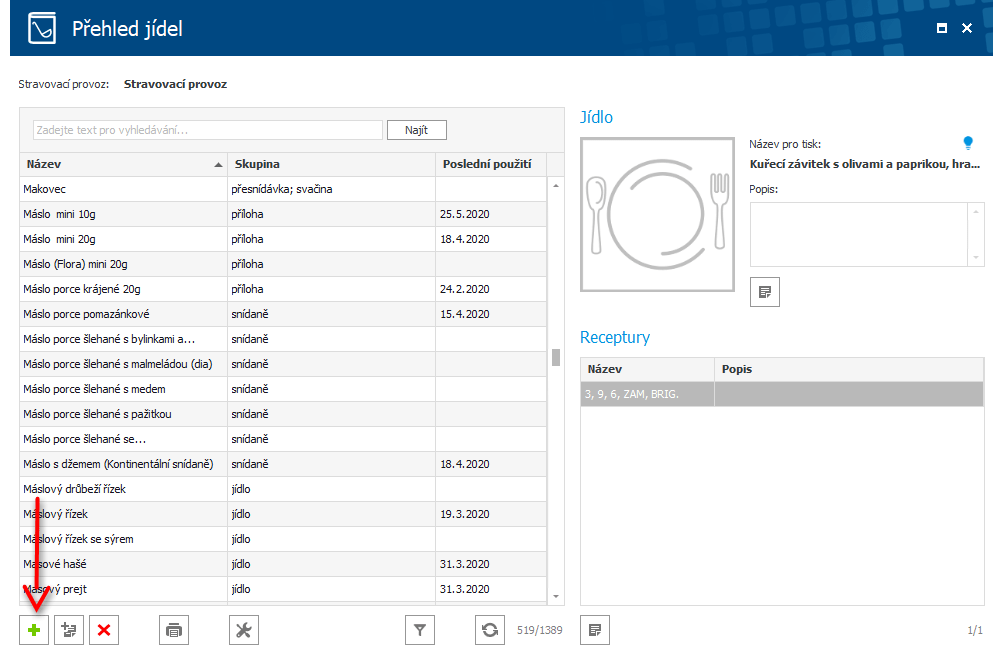Screen dimensions: 1003x663
Task: Select Máslo porce šlehané s medem
Action: 283,388
